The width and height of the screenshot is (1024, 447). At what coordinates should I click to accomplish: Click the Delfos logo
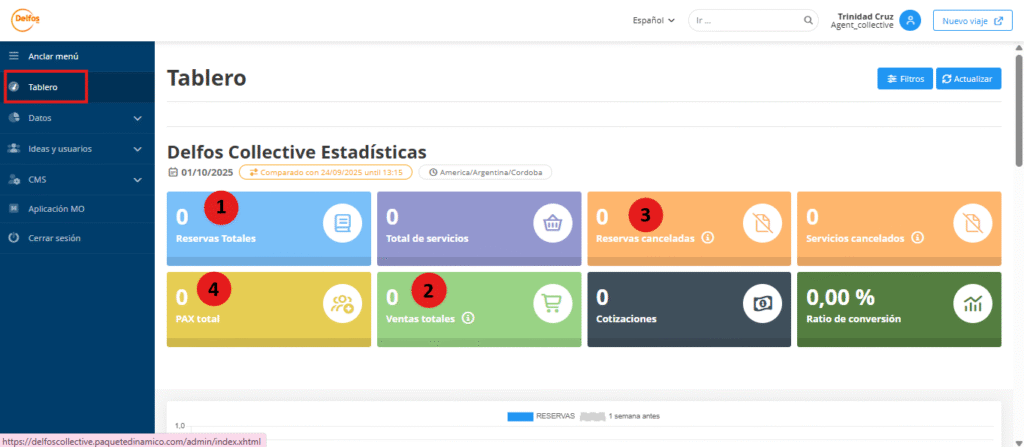point(26,20)
